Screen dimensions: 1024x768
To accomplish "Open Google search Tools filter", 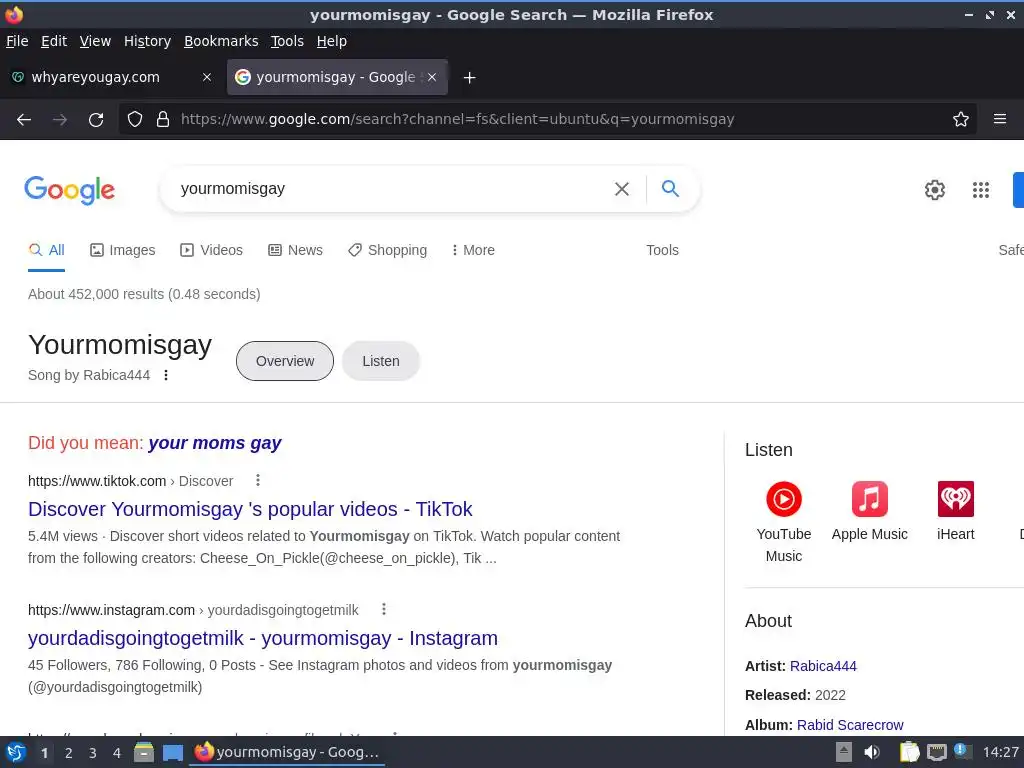I will coord(662,250).
